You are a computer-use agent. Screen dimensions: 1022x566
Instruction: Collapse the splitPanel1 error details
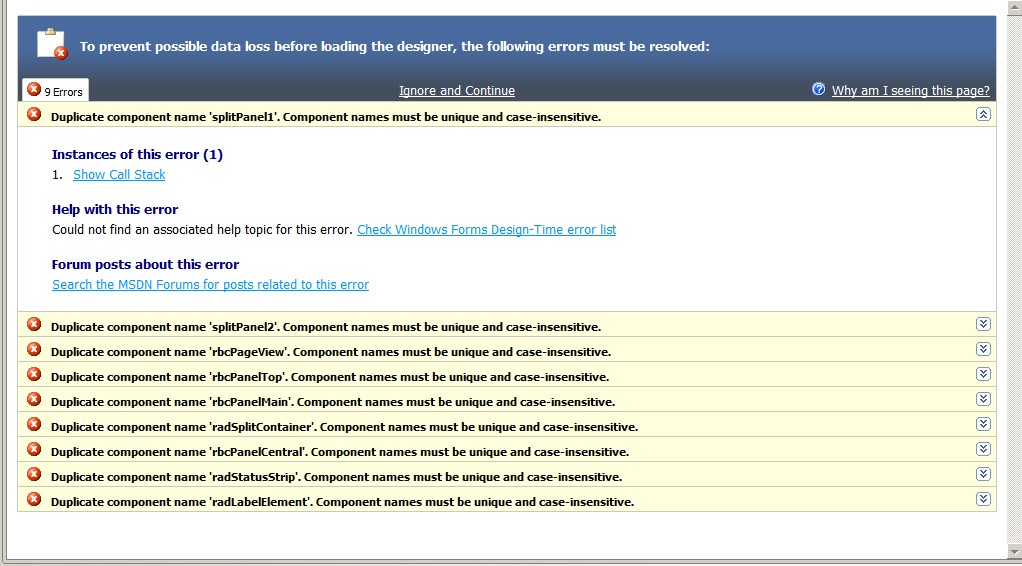coord(983,115)
